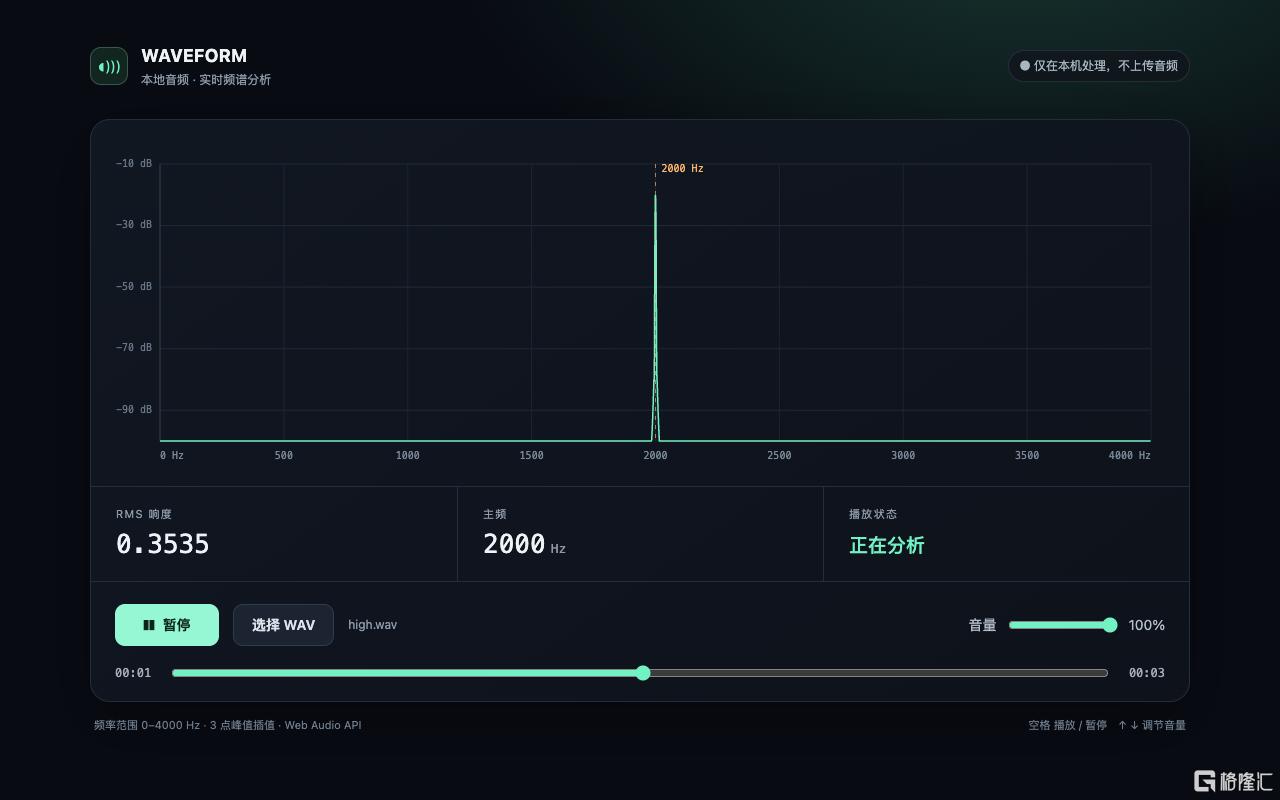Click the elapsed time 00:01
This screenshot has width=1280, height=800.
pos(133,673)
